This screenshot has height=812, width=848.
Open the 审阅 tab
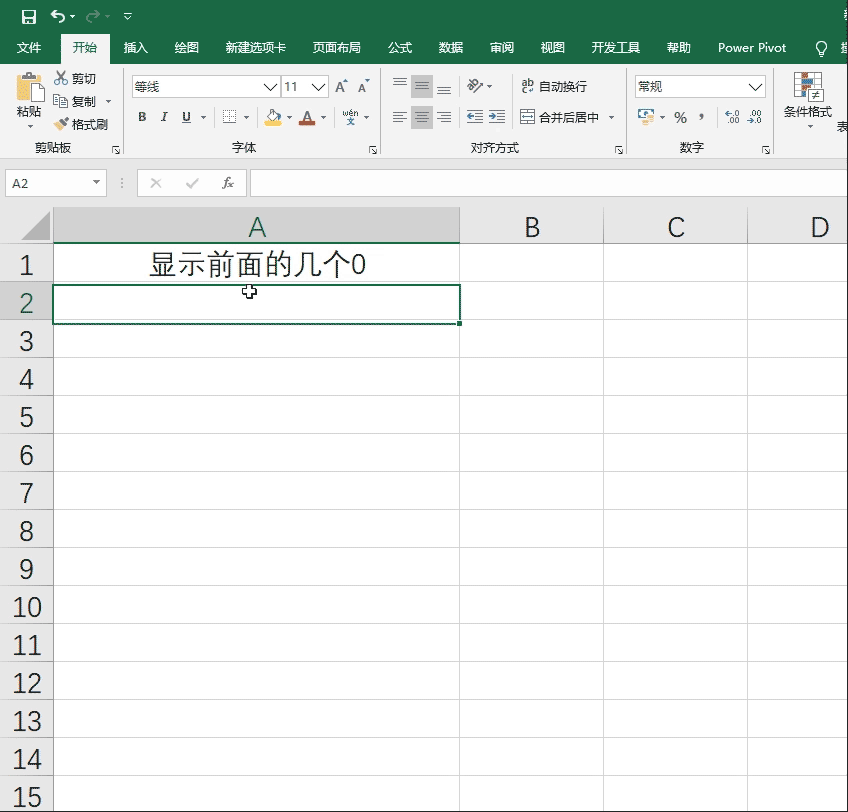click(x=502, y=48)
